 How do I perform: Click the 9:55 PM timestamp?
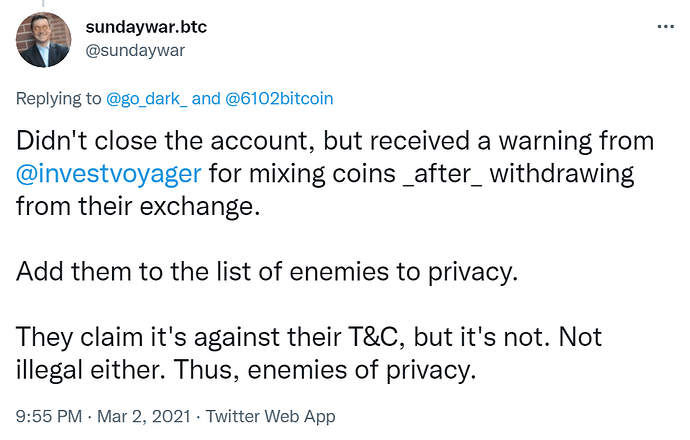[47, 416]
